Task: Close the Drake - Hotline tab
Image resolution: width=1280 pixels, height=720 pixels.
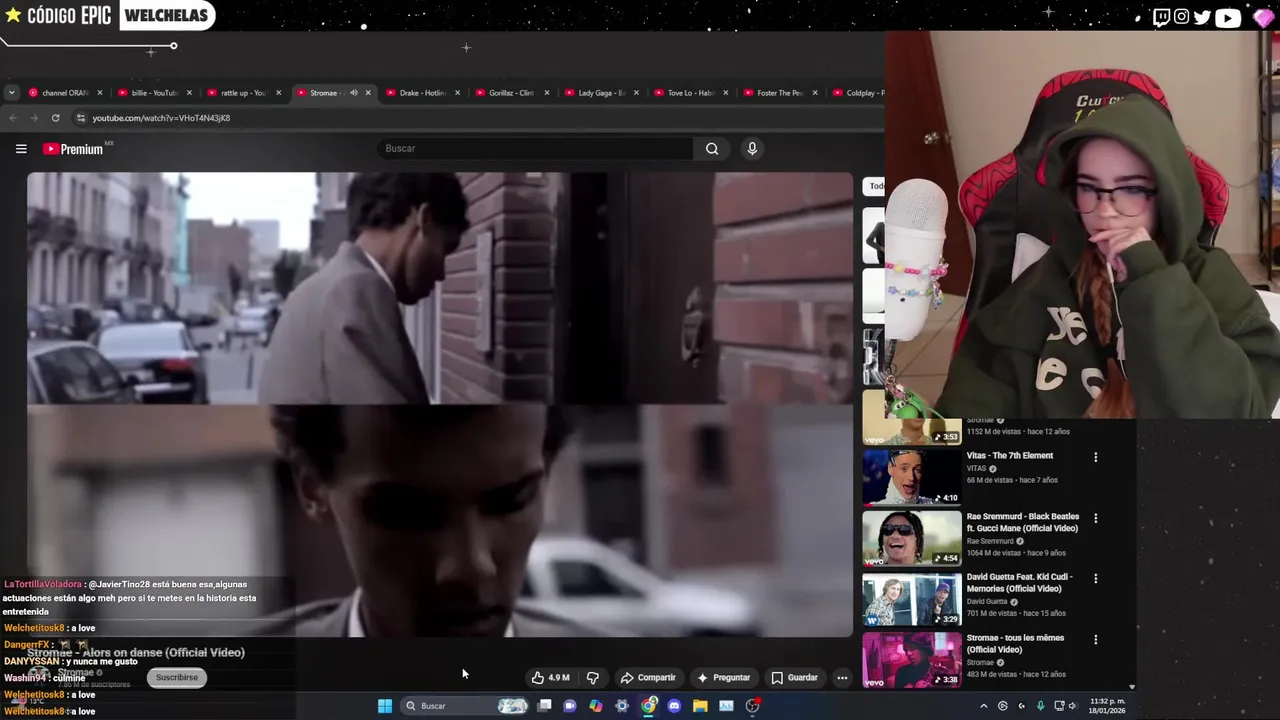Action: tap(457, 93)
